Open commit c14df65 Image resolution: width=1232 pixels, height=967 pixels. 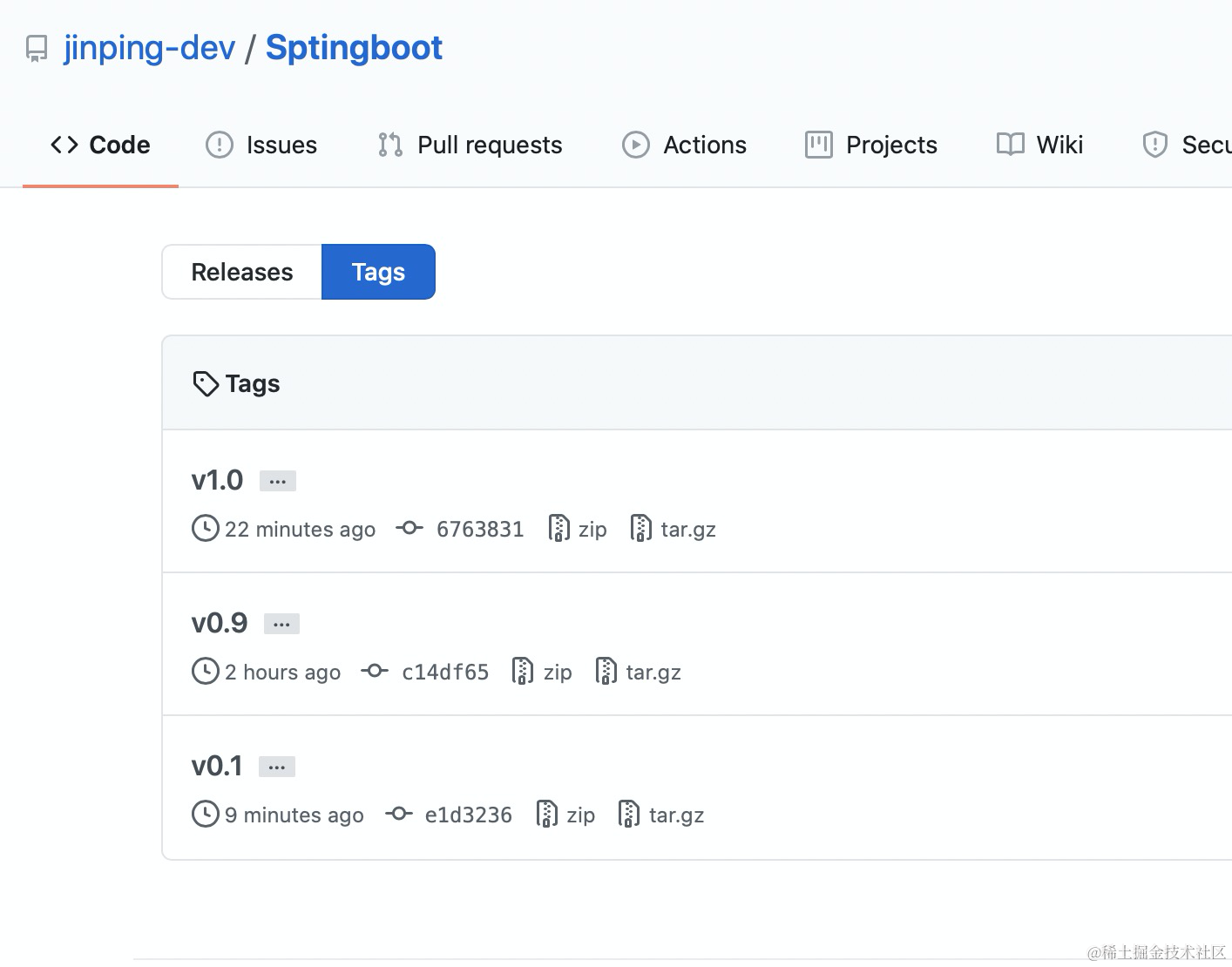[x=445, y=673]
